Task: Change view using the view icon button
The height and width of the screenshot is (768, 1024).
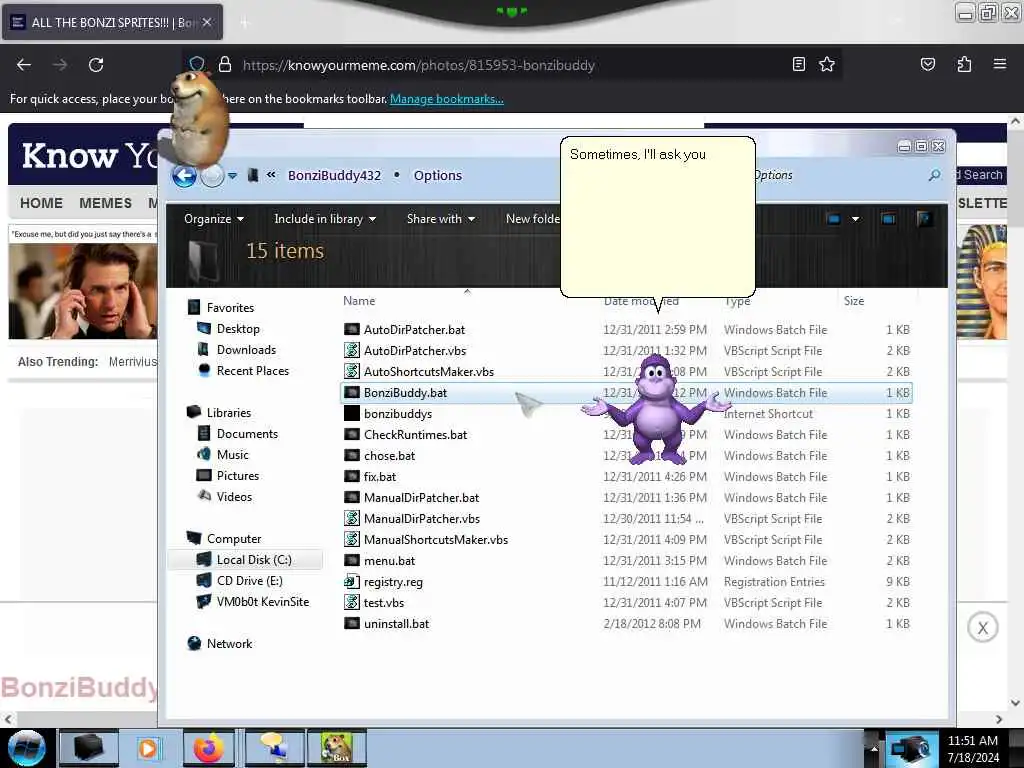Action: [833, 219]
